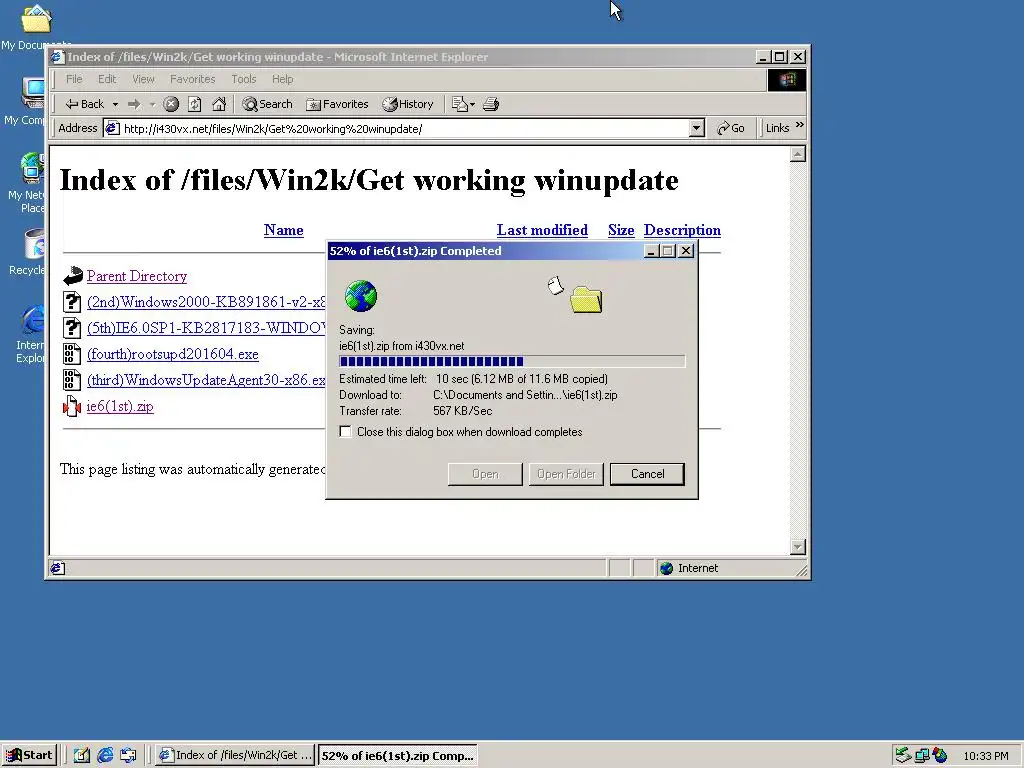Click the system tray clock showing 10:33 PM
This screenshot has height=768, width=1024.
tap(985, 756)
